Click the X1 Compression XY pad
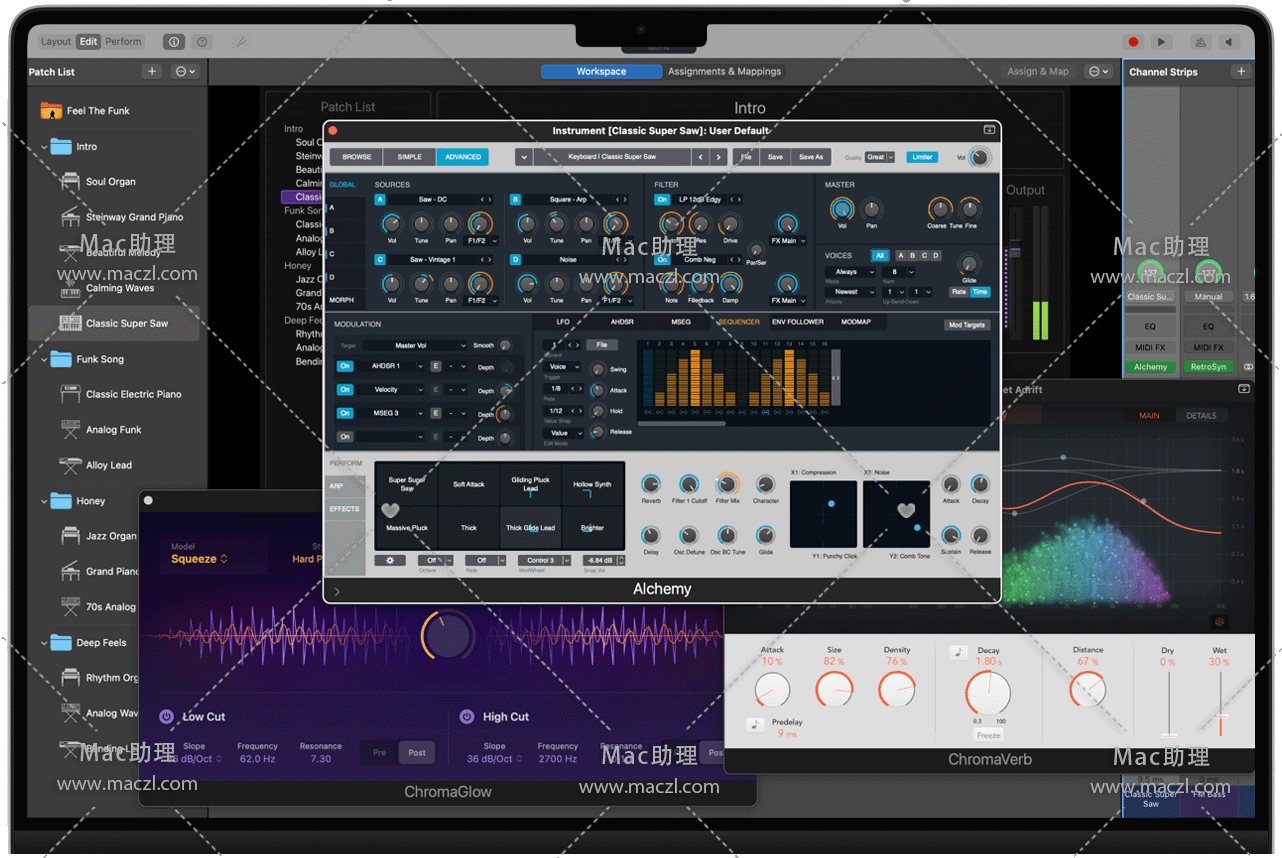Viewport: 1282px width, 858px height. (823, 514)
